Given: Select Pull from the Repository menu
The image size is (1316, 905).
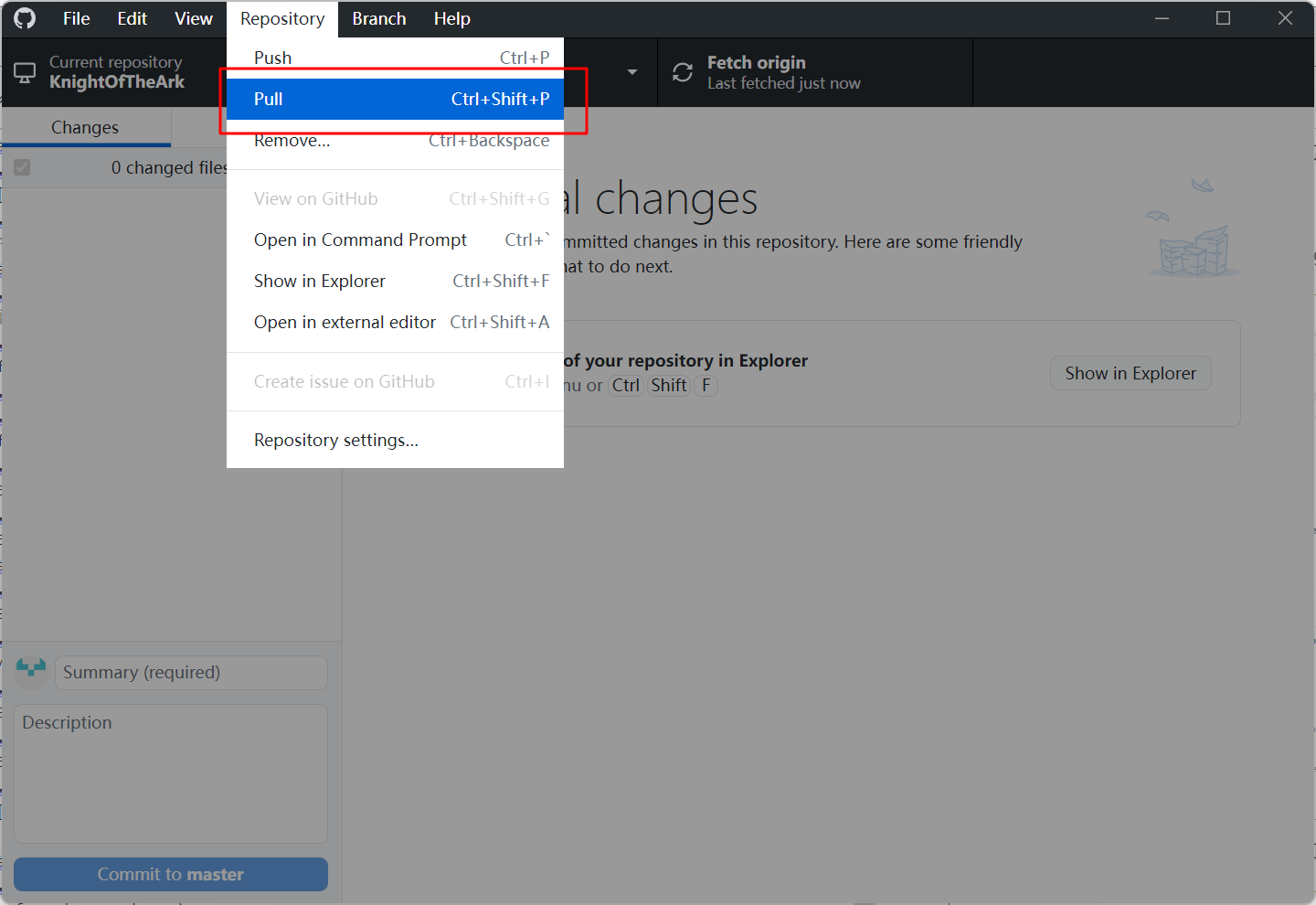Looking at the screenshot, I should (x=395, y=99).
